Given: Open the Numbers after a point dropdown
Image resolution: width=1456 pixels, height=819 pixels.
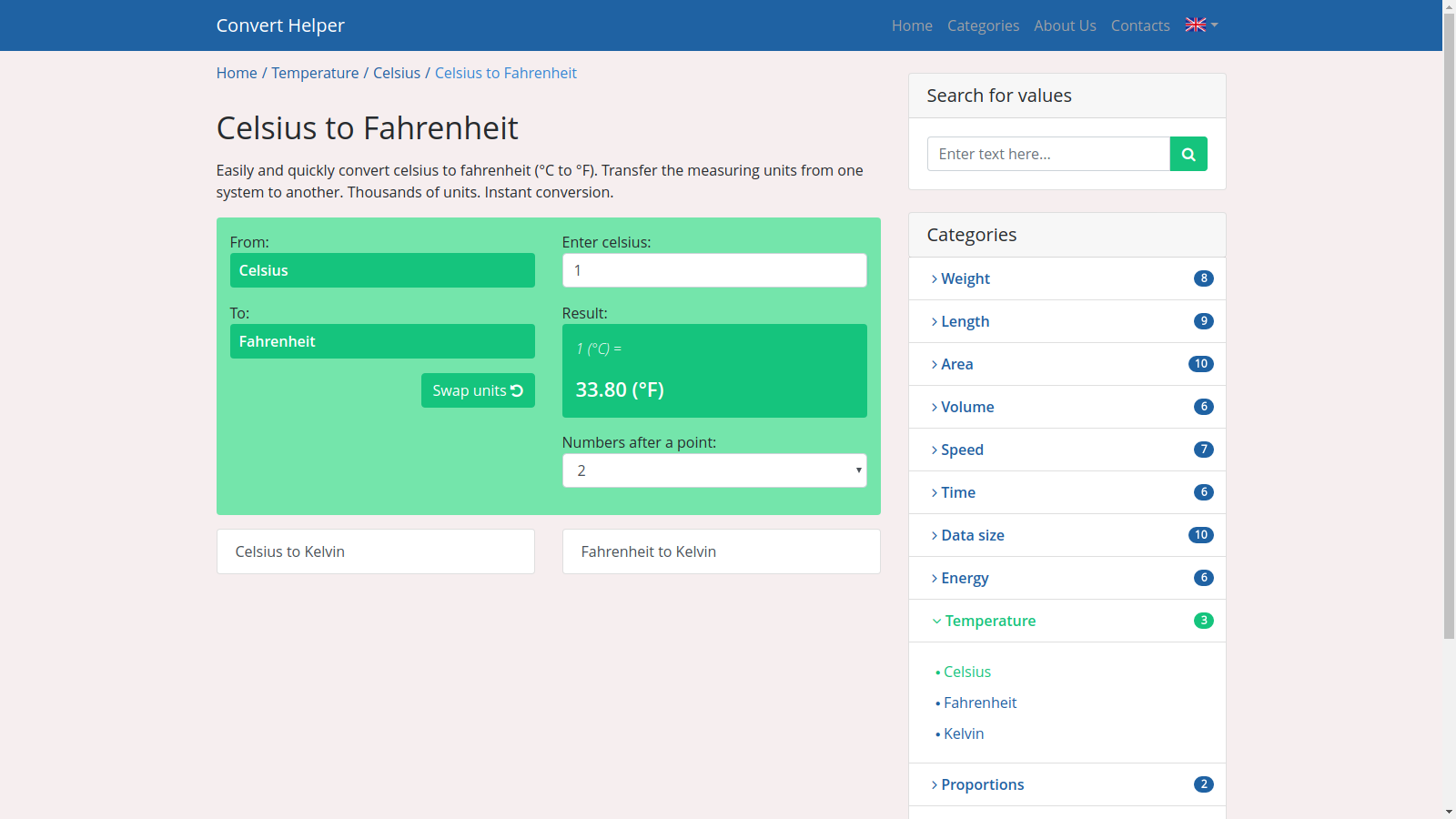Looking at the screenshot, I should pyautogui.click(x=713, y=470).
